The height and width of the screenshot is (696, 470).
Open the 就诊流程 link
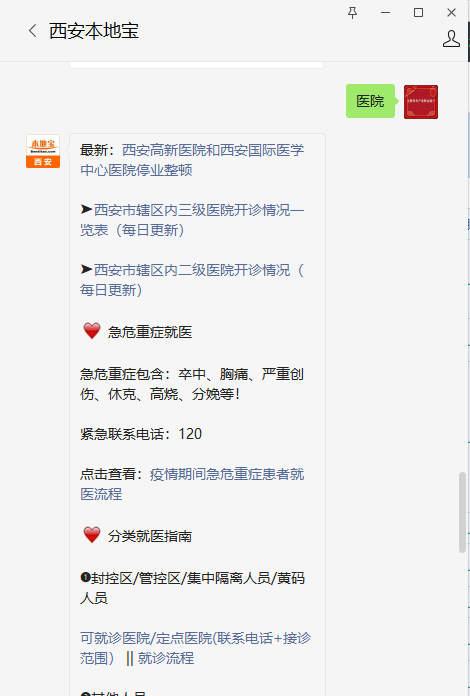166,658
